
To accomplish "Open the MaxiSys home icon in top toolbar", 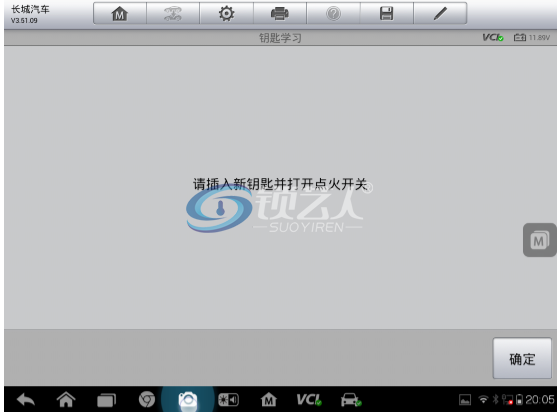I will pos(120,14).
